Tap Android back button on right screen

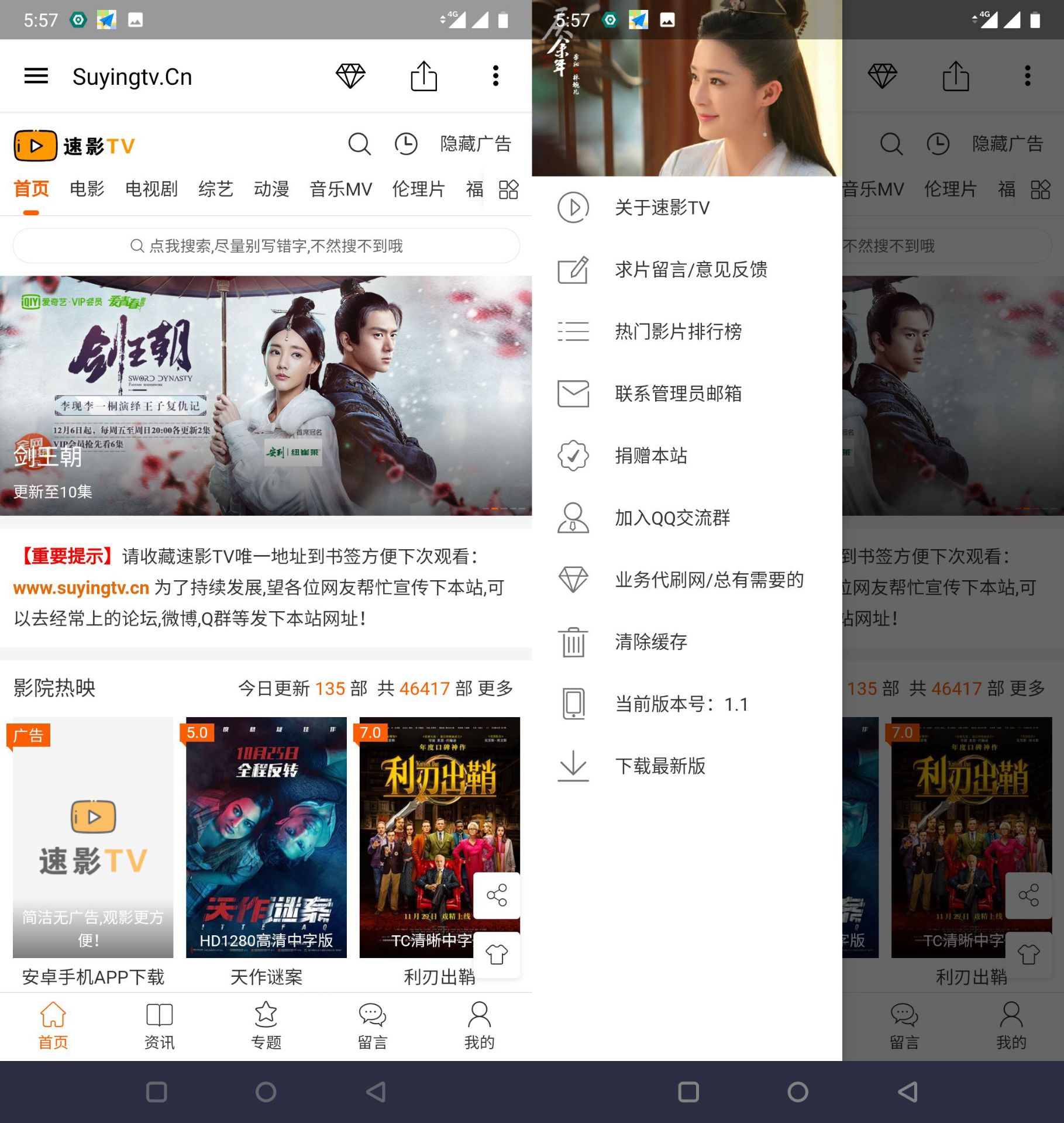[x=907, y=1091]
